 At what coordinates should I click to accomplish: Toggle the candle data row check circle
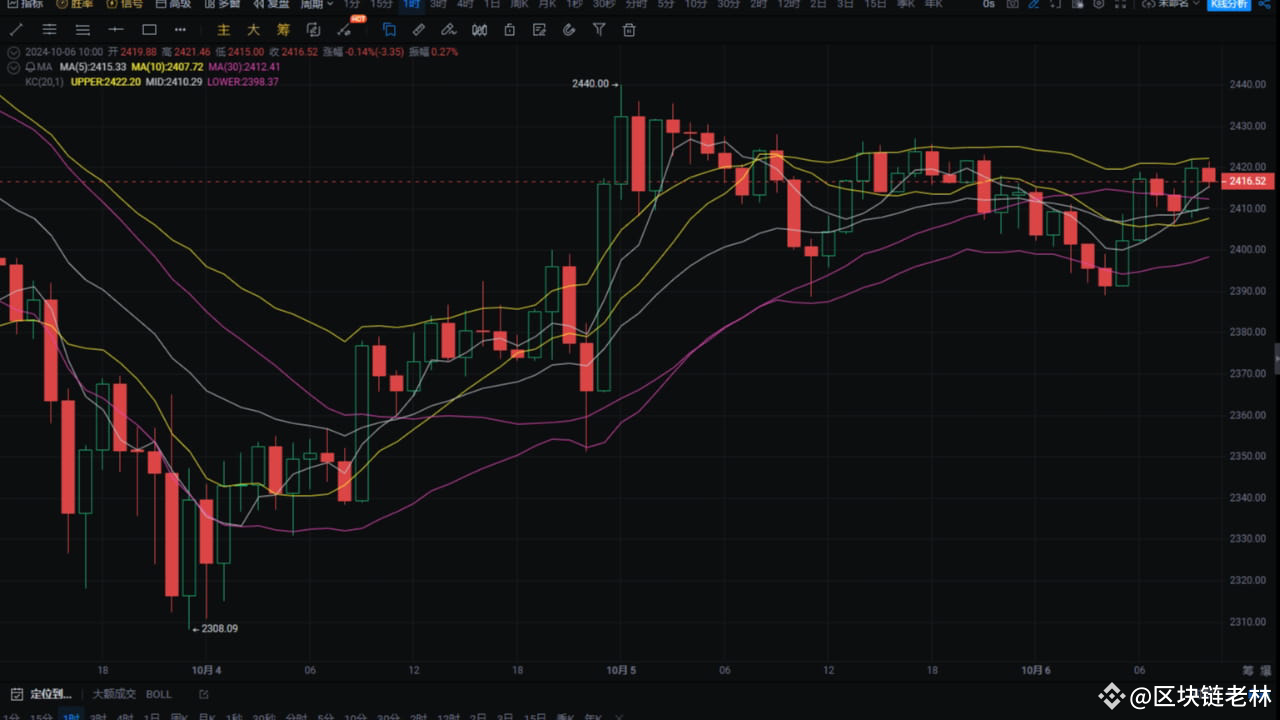[13, 52]
